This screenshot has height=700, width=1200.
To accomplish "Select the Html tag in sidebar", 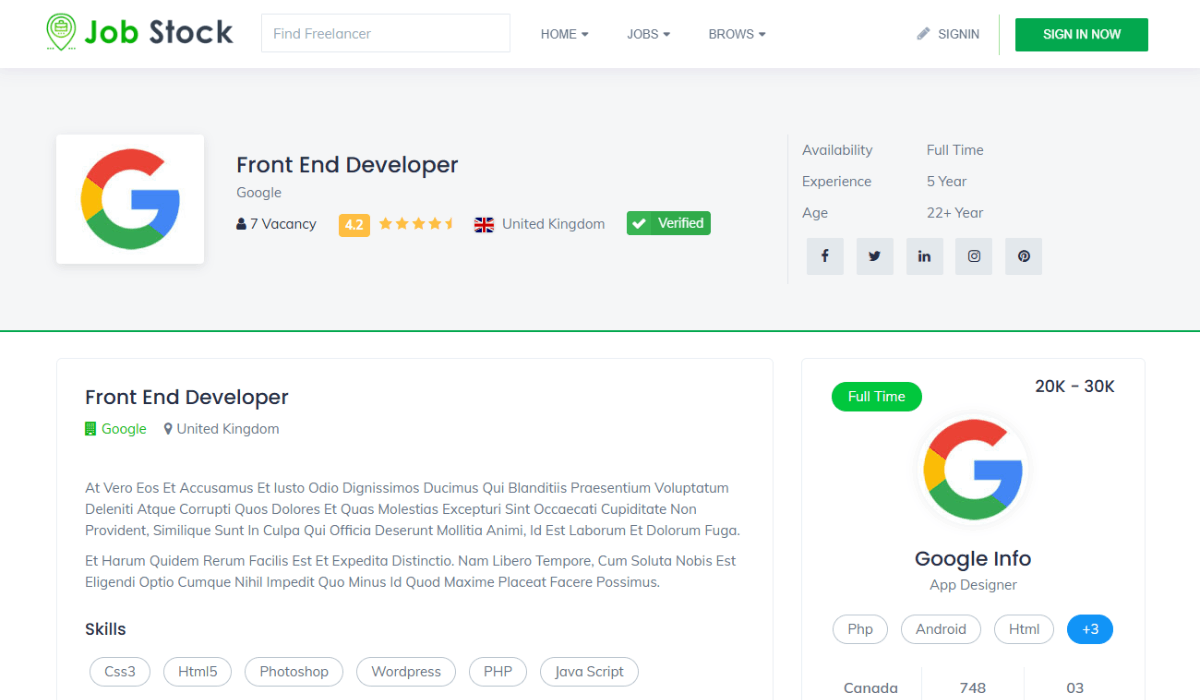I will 1024,629.
